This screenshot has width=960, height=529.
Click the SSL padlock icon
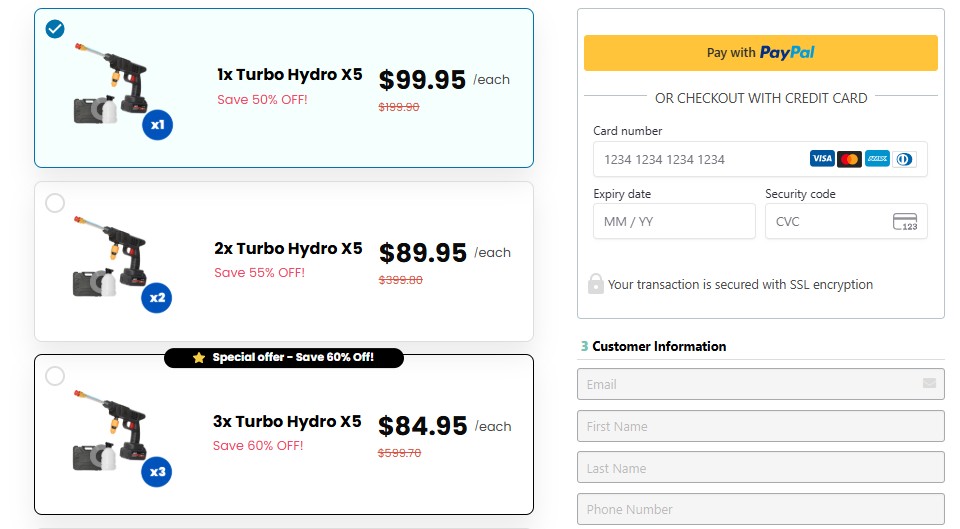[x=595, y=284]
